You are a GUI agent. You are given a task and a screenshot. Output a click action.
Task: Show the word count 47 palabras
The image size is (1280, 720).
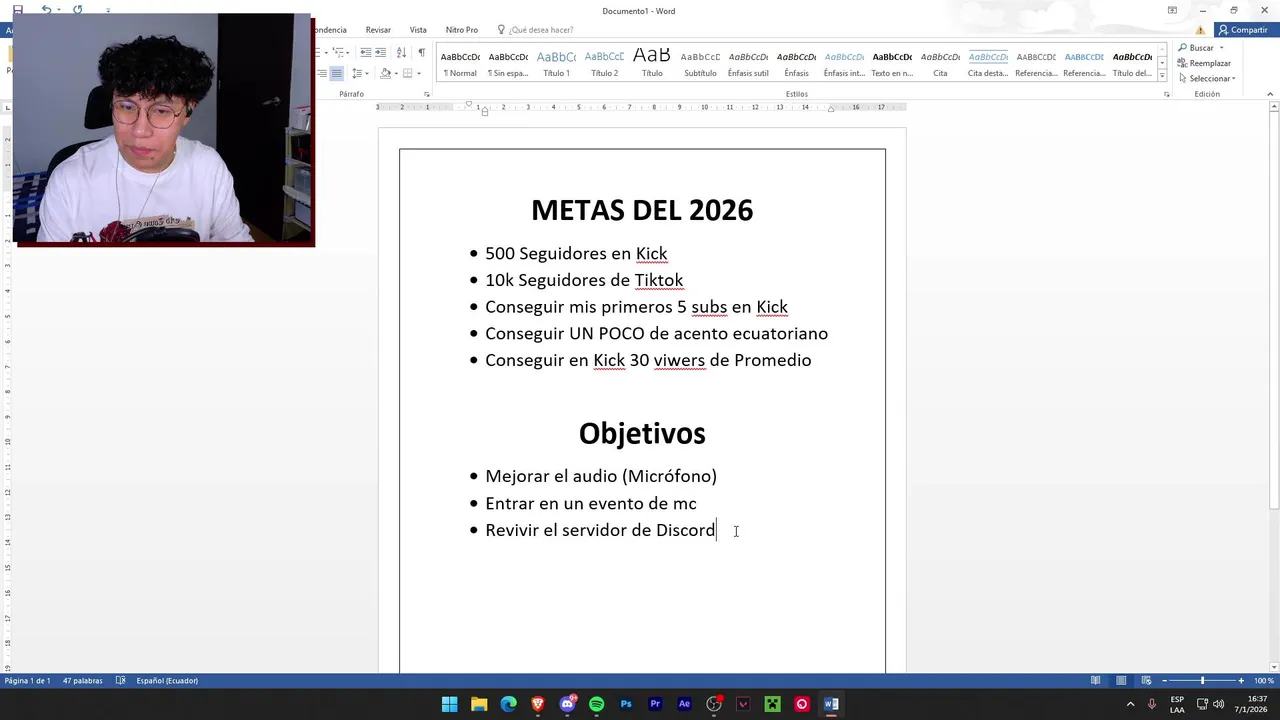(82, 681)
